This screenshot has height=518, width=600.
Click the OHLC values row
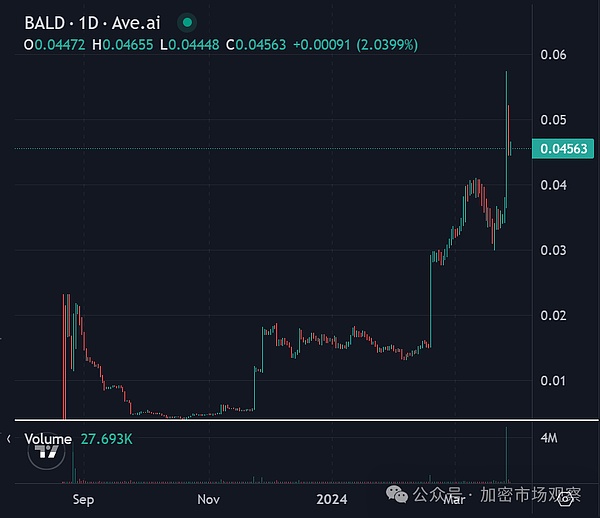pos(220,44)
